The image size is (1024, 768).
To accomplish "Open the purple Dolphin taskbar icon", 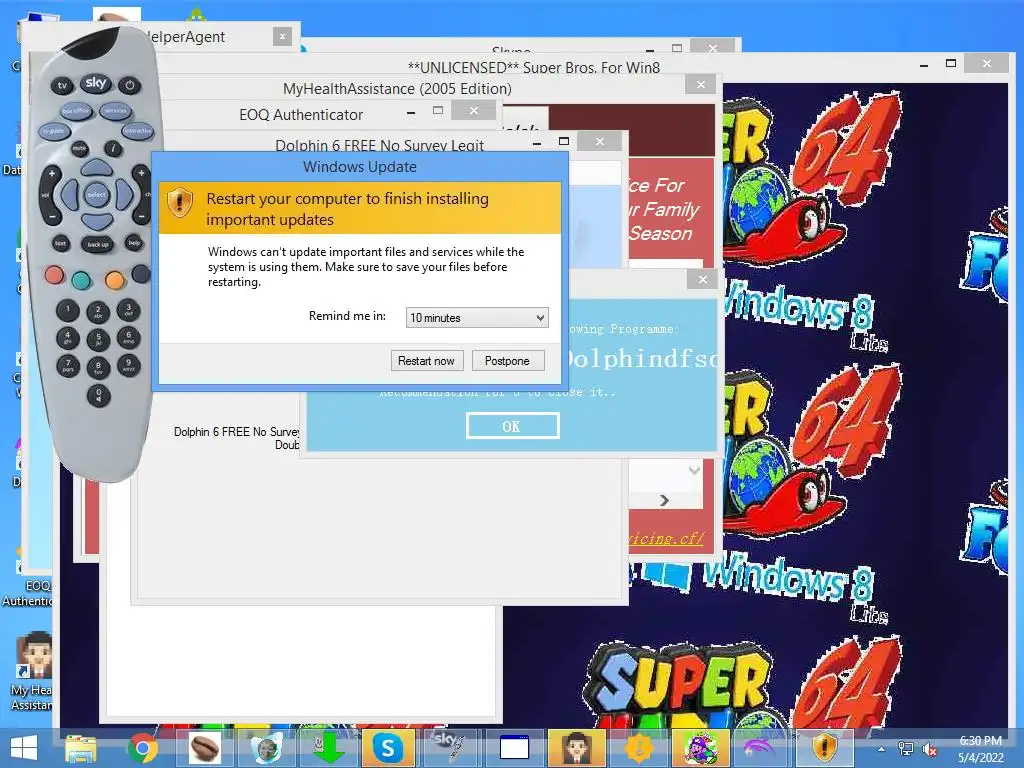I will point(761,748).
